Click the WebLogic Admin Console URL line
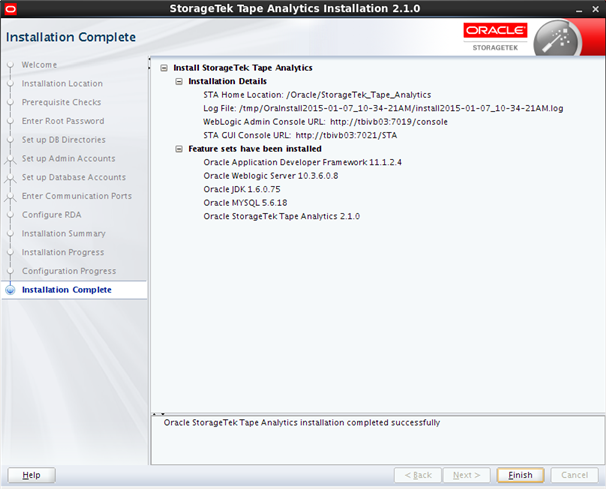The height and width of the screenshot is (489, 606). point(325,122)
